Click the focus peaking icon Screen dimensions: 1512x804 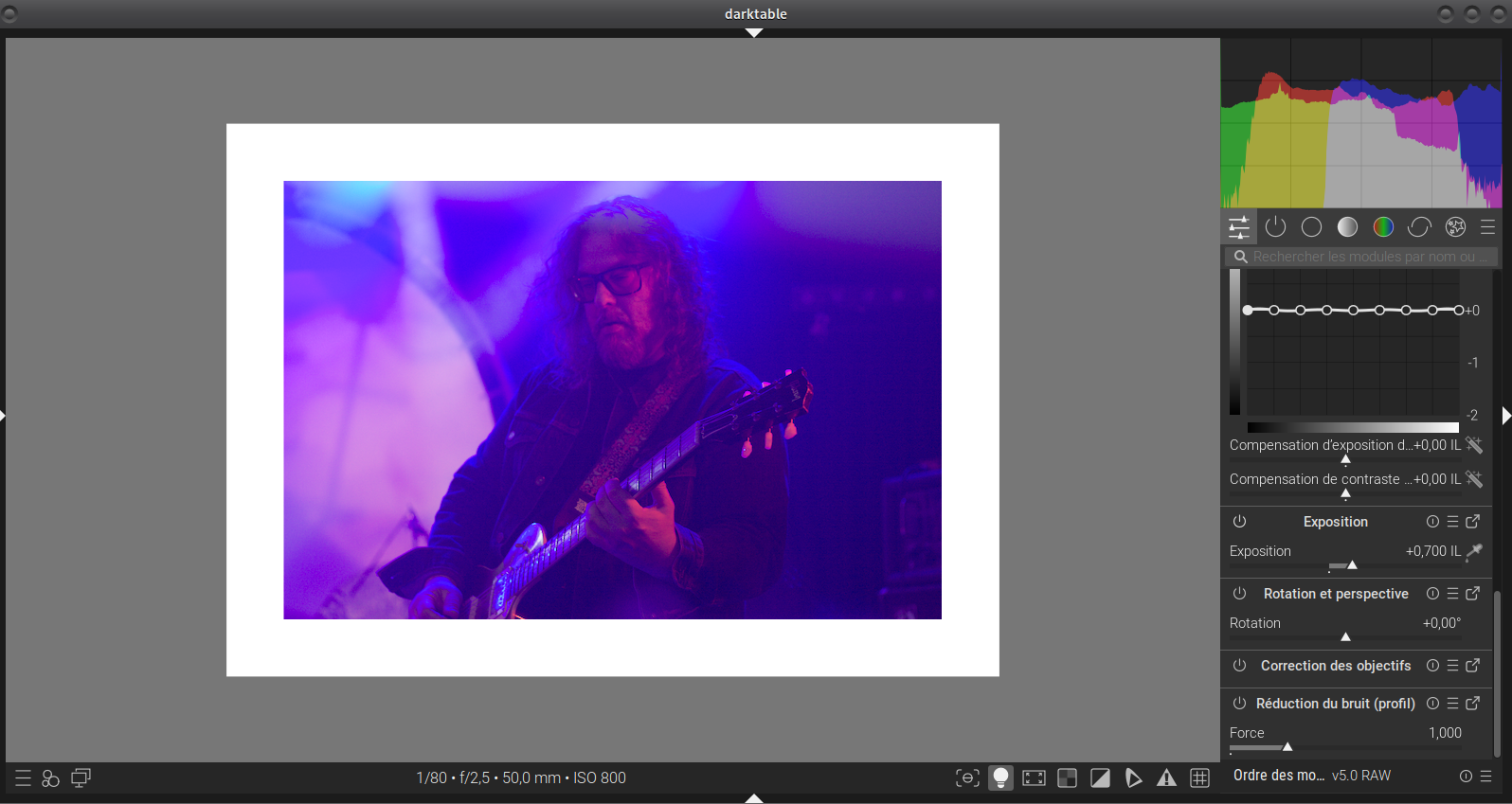pyautogui.click(x=967, y=777)
